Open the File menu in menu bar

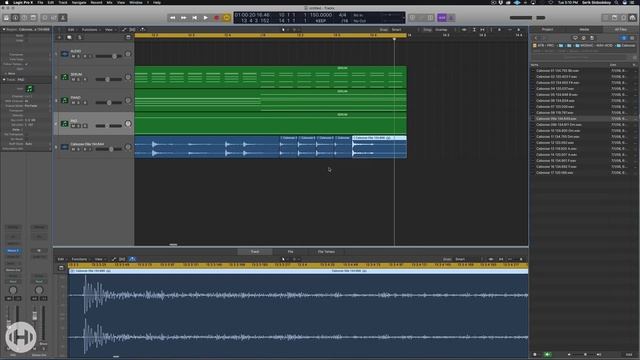(x=40, y=2)
